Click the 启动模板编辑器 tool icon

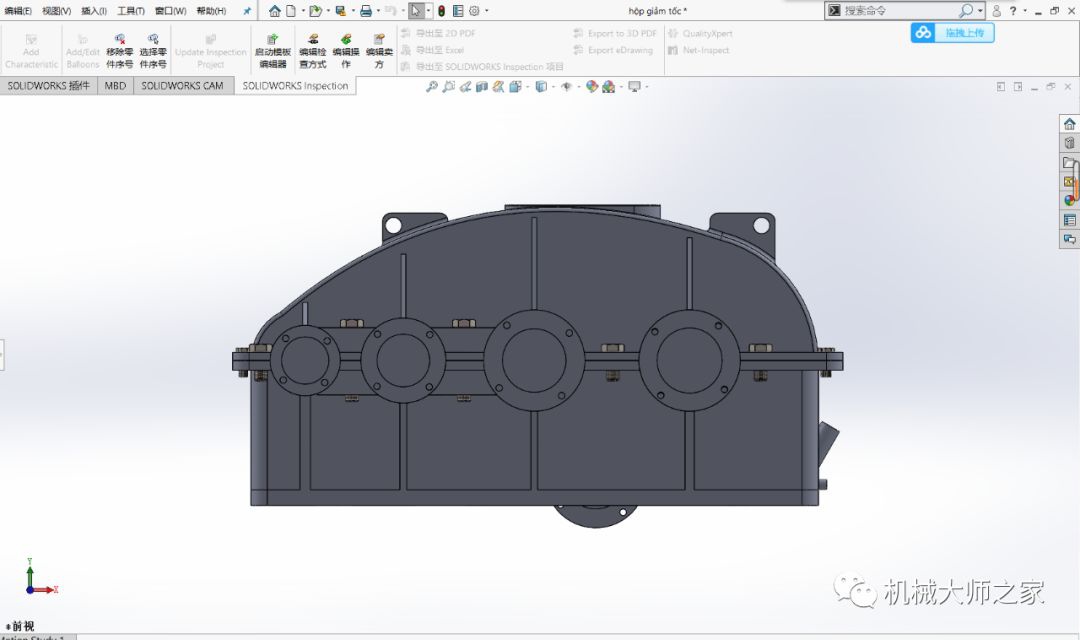click(x=273, y=39)
